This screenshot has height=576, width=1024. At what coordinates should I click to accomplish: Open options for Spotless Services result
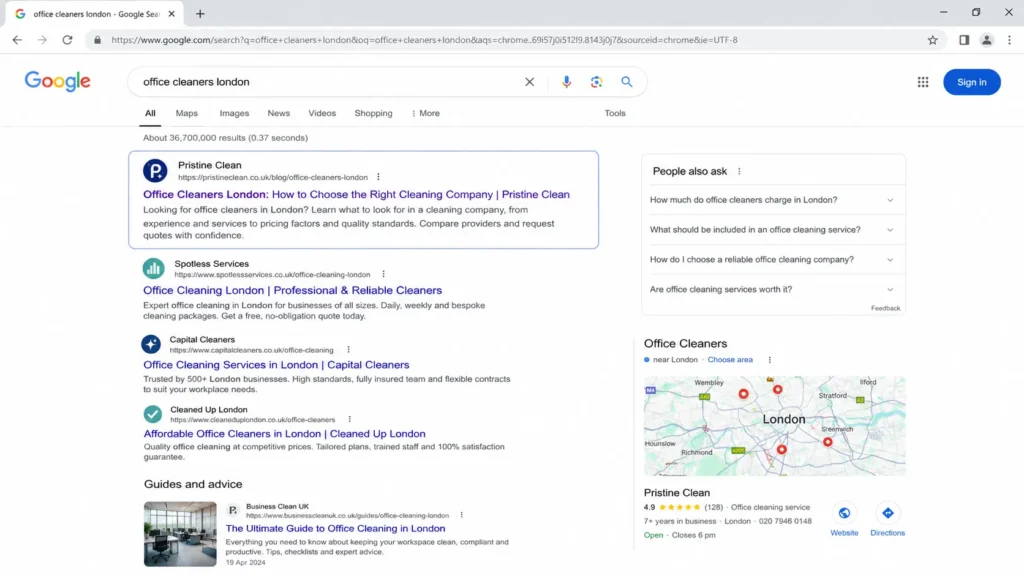(383, 274)
